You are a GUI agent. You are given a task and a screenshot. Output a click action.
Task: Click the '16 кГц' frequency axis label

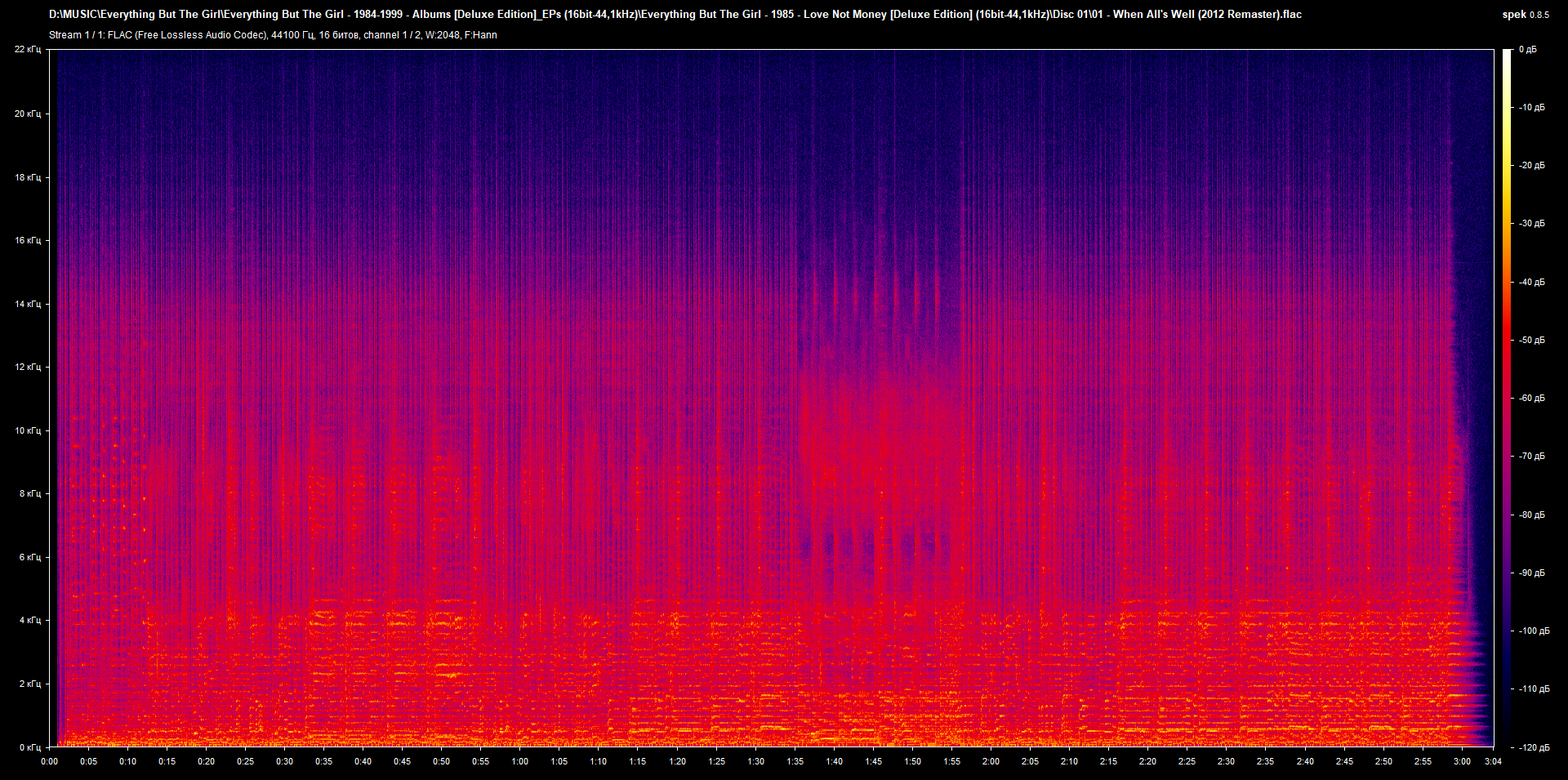(x=28, y=240)
